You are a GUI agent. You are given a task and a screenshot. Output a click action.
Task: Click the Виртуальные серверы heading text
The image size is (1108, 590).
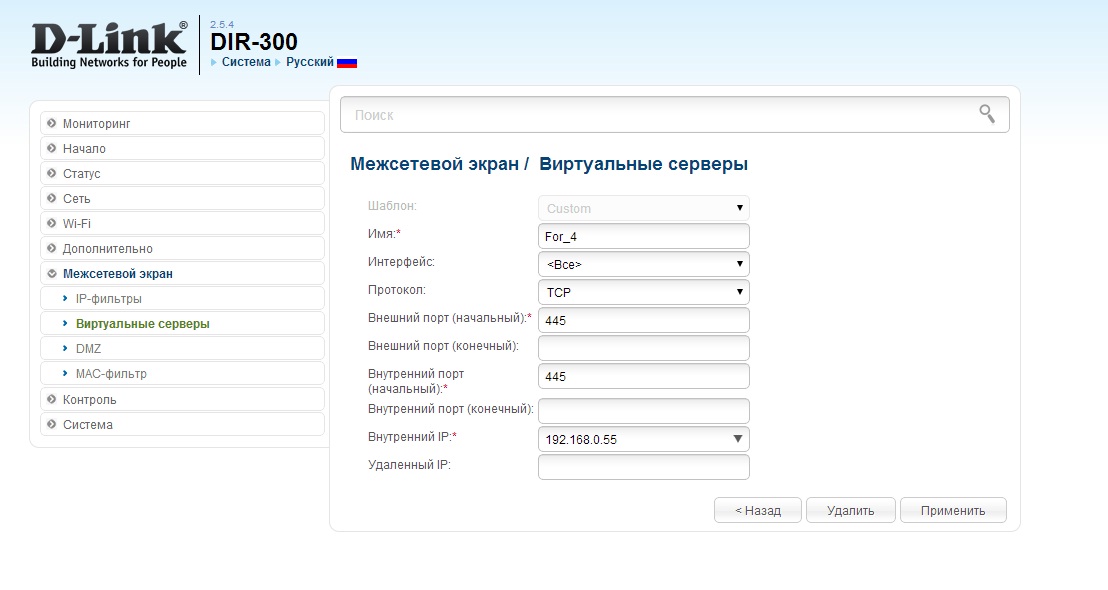(x=643, y=164)
